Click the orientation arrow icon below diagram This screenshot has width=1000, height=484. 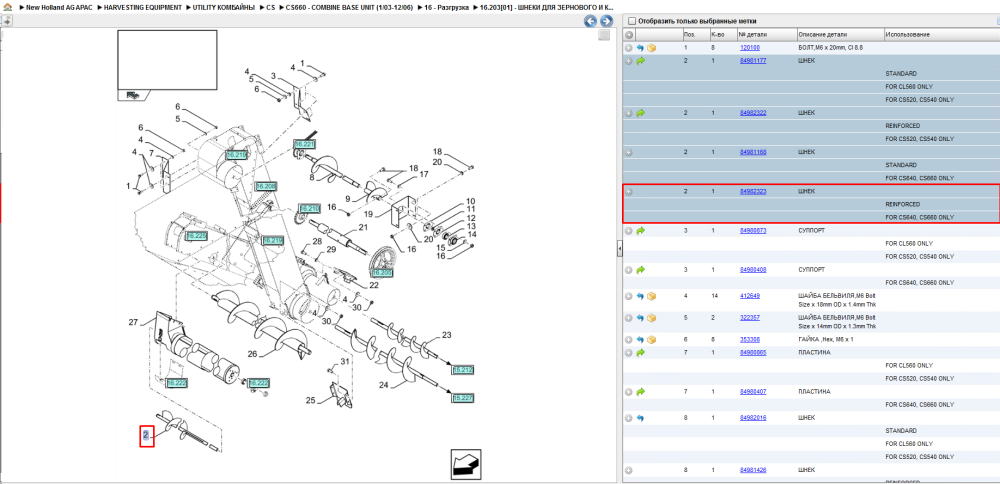click(x=466, y=465)
